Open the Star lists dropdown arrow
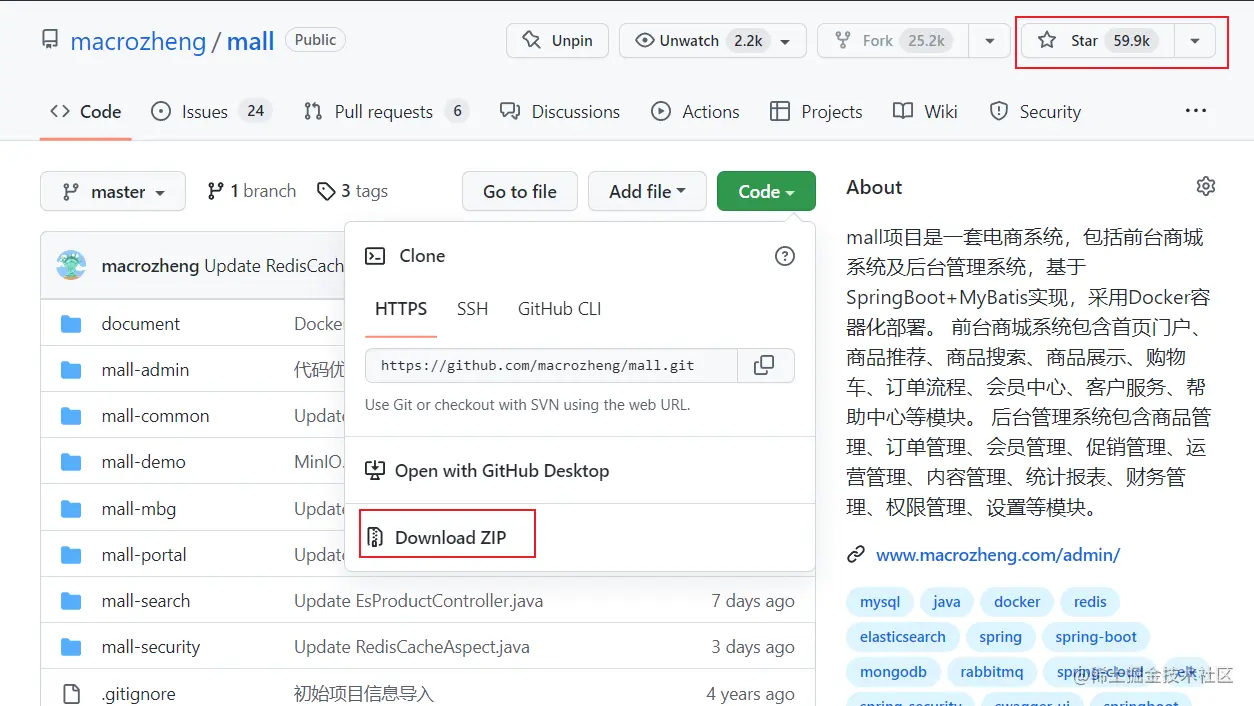Image resolution: width=1254 pixels, height=706 pixels. pos(1195,41)
